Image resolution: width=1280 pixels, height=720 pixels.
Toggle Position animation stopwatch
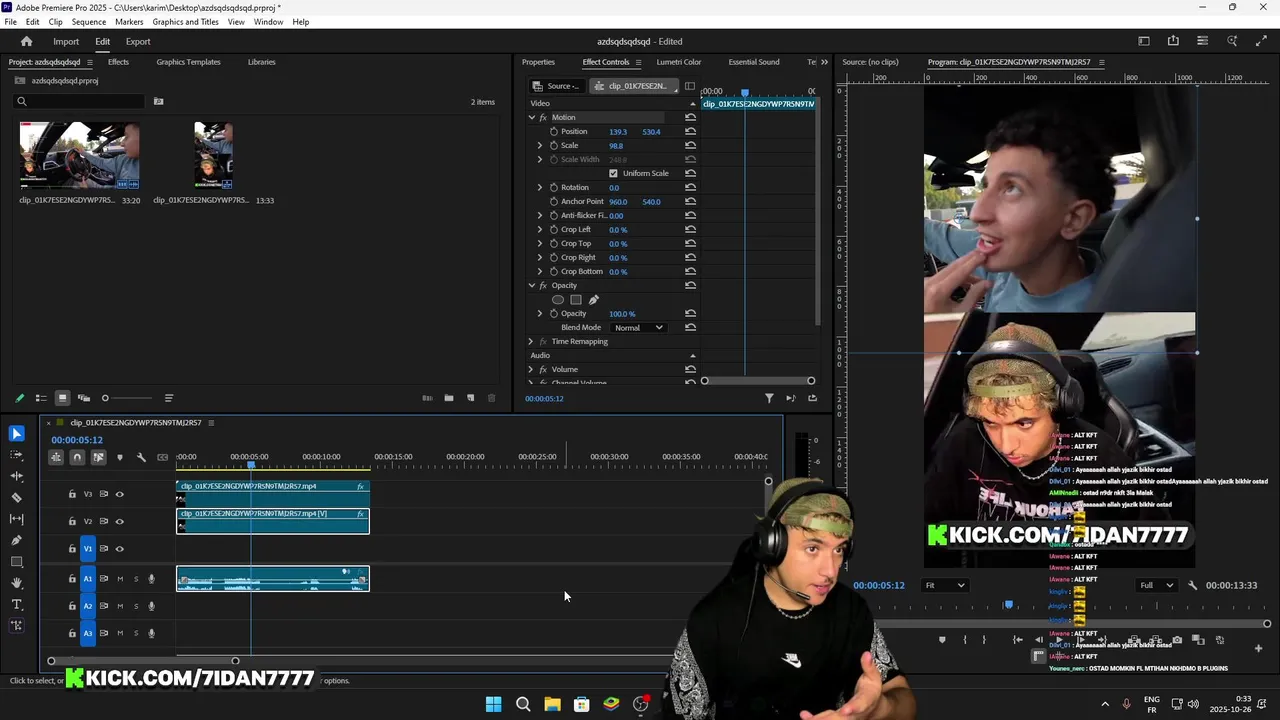point(554,131)
